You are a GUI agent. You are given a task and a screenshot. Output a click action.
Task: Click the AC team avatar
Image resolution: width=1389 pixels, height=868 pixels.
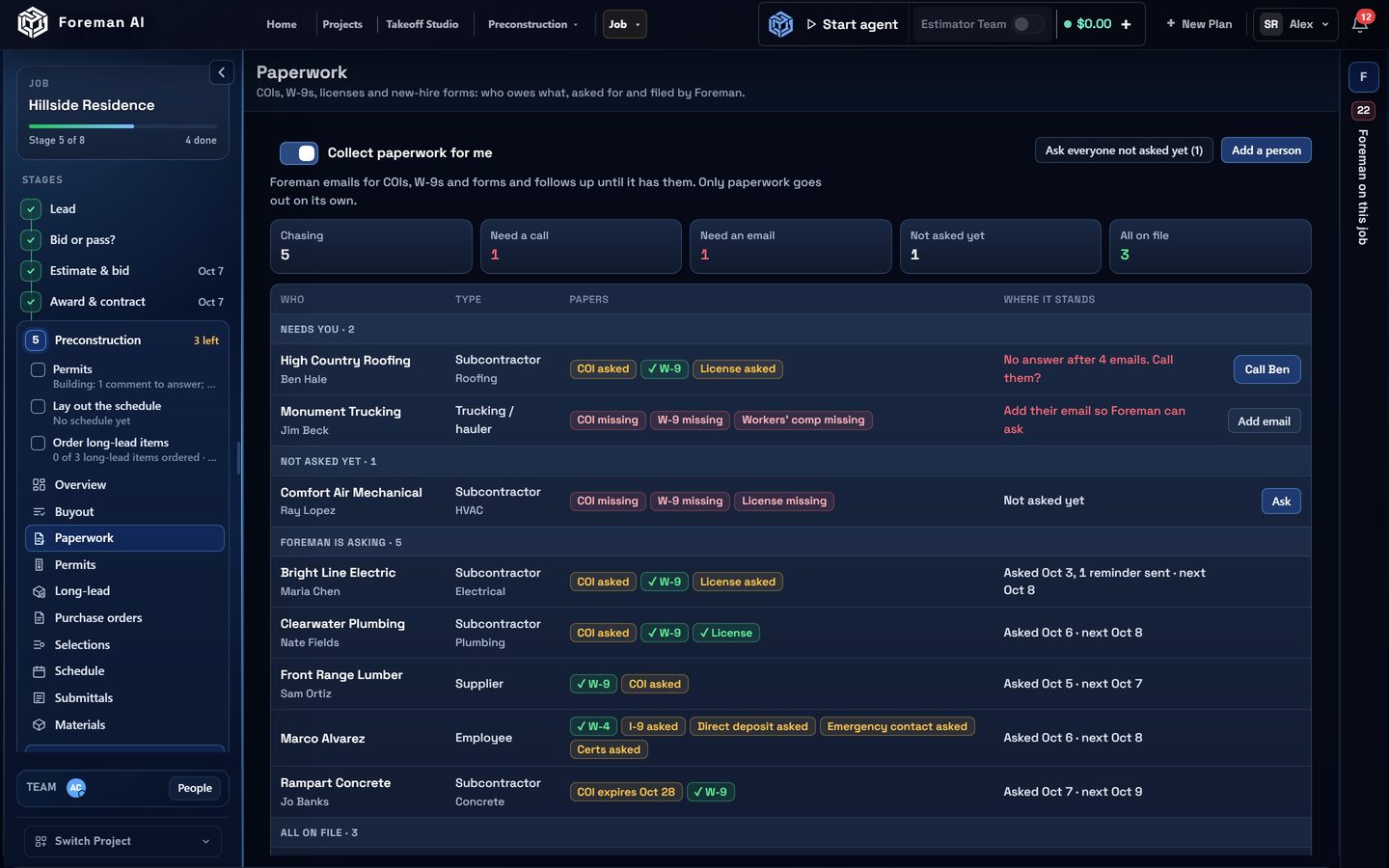76,788
